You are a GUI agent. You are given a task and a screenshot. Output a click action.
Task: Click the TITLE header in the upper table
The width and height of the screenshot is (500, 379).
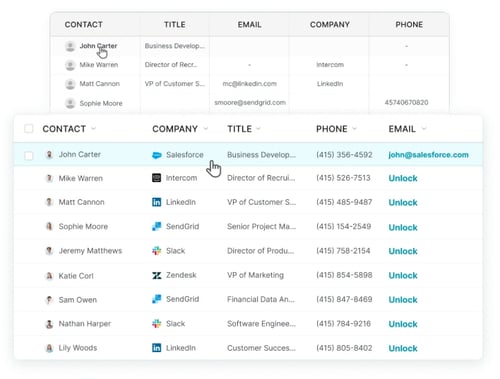click(x=175, y=25)
